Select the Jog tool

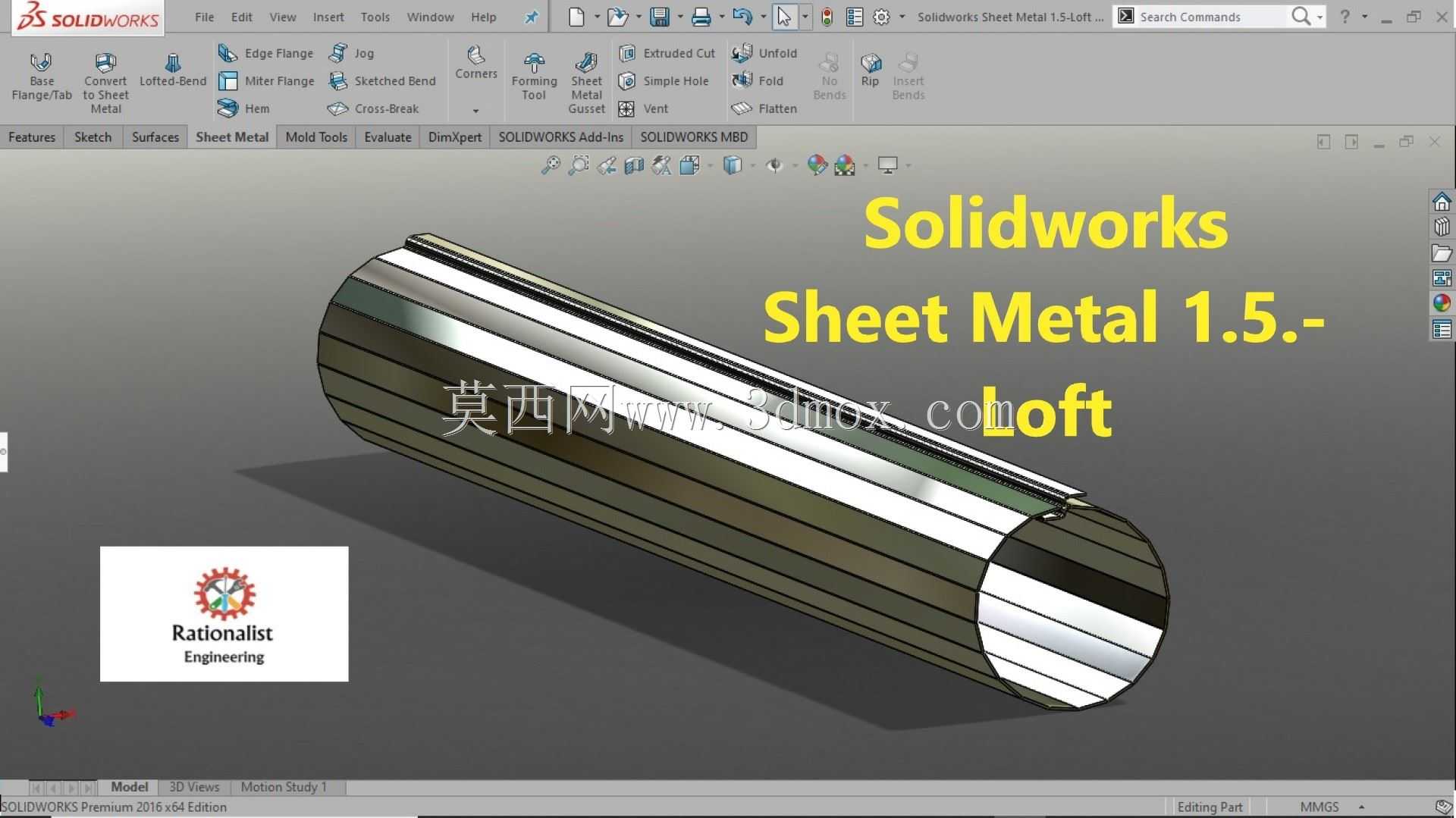[351, 53]
